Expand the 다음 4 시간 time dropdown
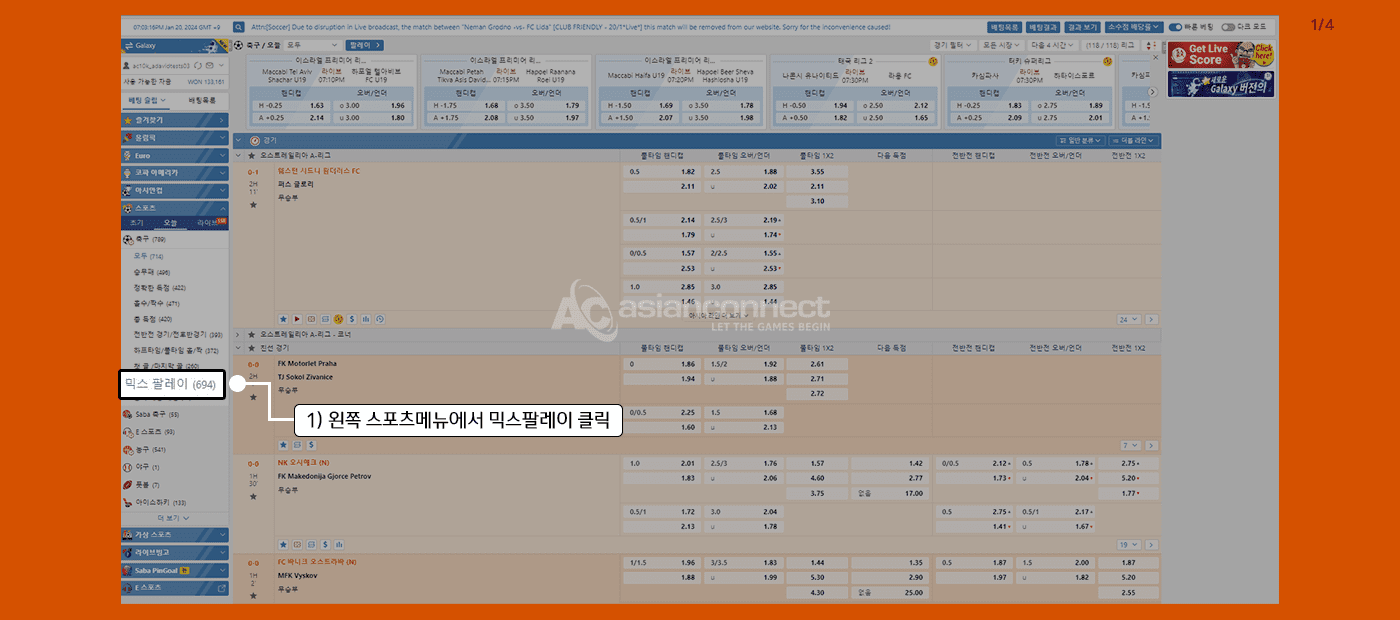The height and width of the screenshot is (620, 1400). click(1053, 45)
